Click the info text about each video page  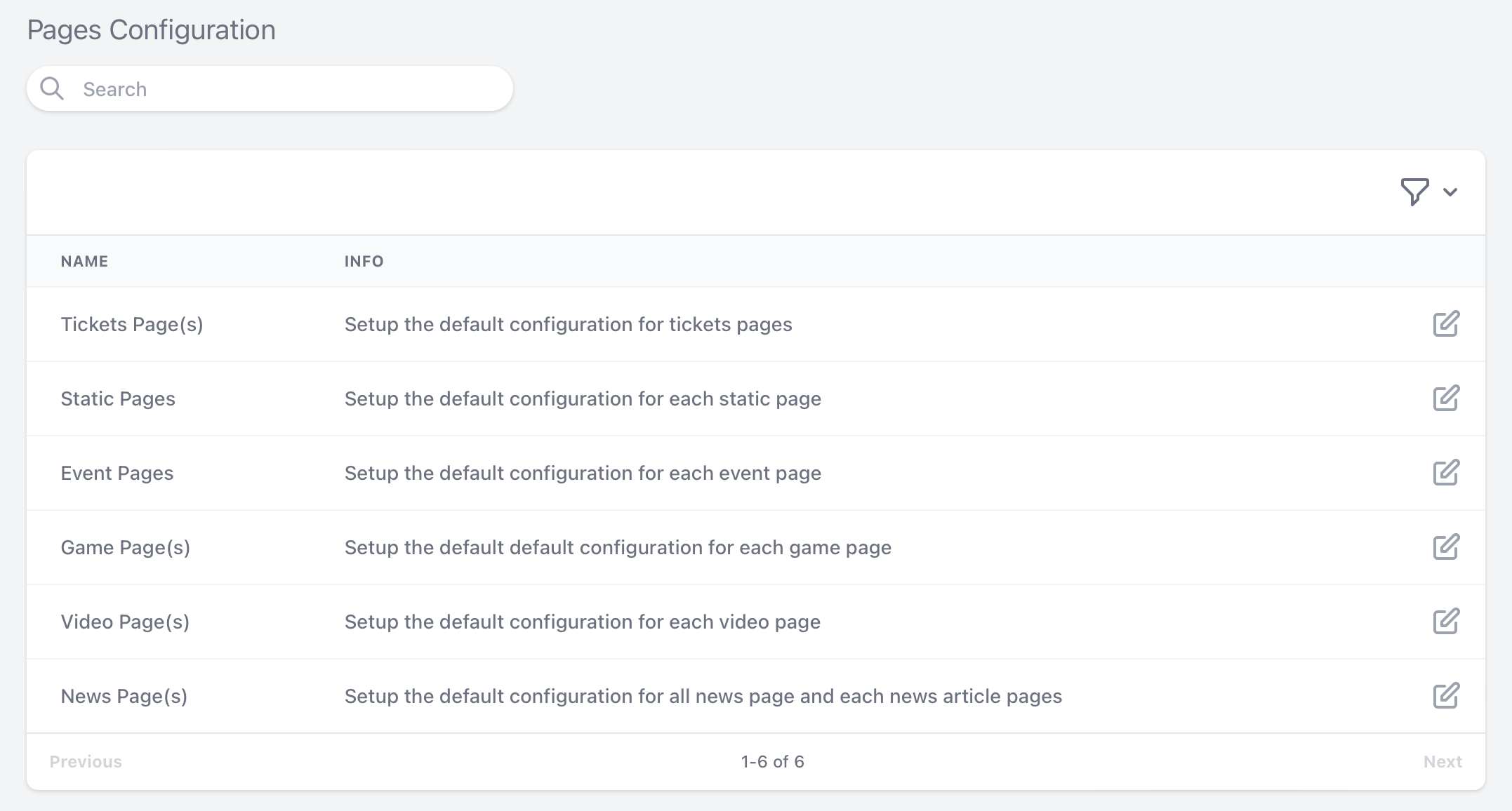pyautogui.click(x=583, y=622)
